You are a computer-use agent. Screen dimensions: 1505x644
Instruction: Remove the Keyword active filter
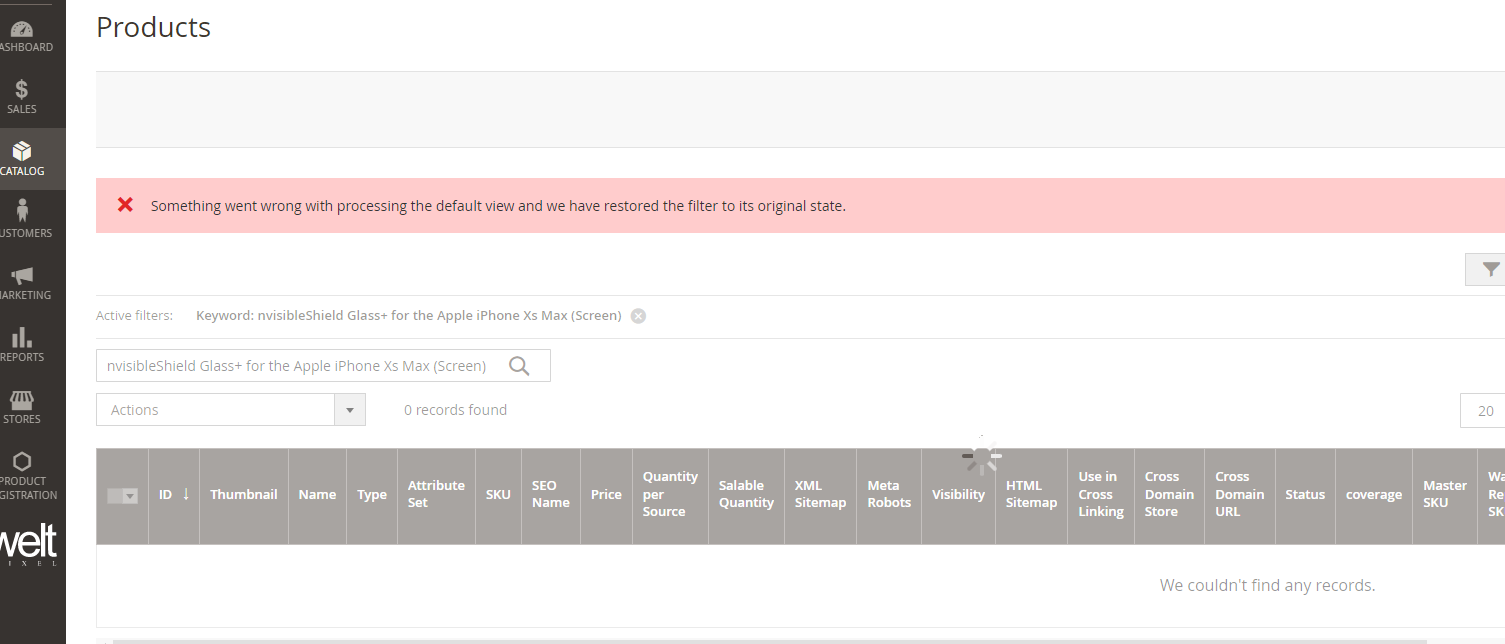[637, 315]
